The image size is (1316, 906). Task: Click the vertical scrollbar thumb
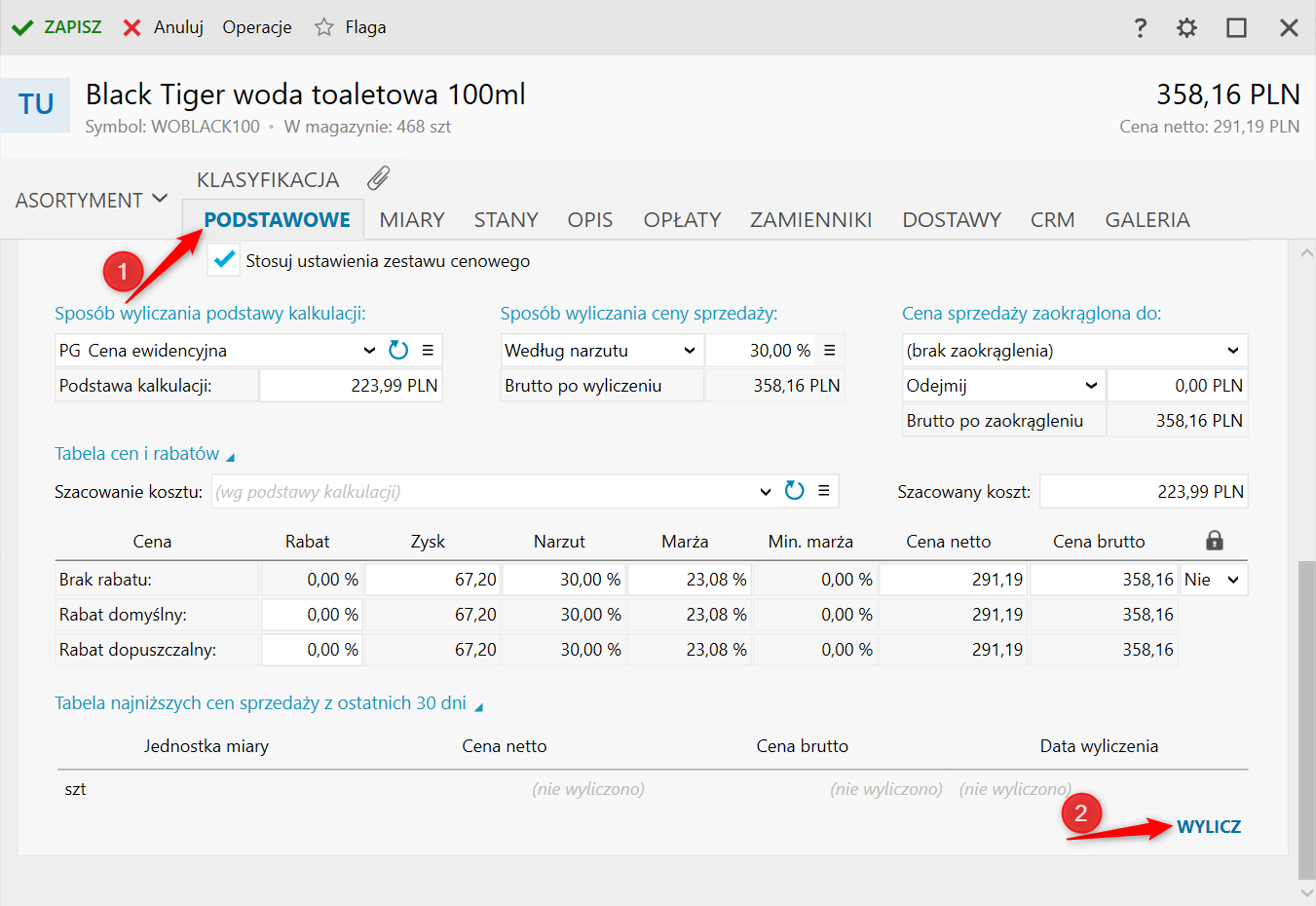click(1306, 721)
